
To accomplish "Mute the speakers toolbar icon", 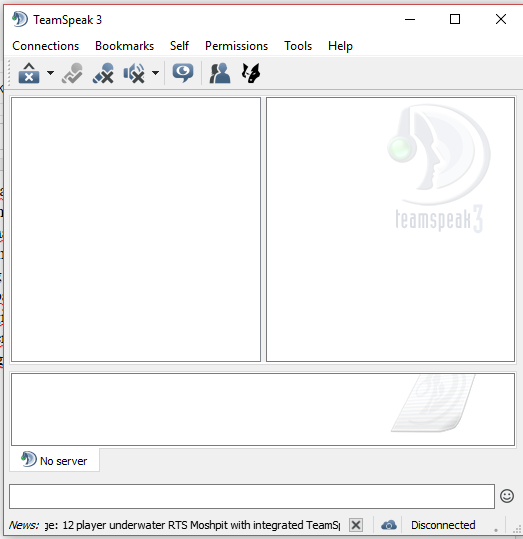I will 134,73.
